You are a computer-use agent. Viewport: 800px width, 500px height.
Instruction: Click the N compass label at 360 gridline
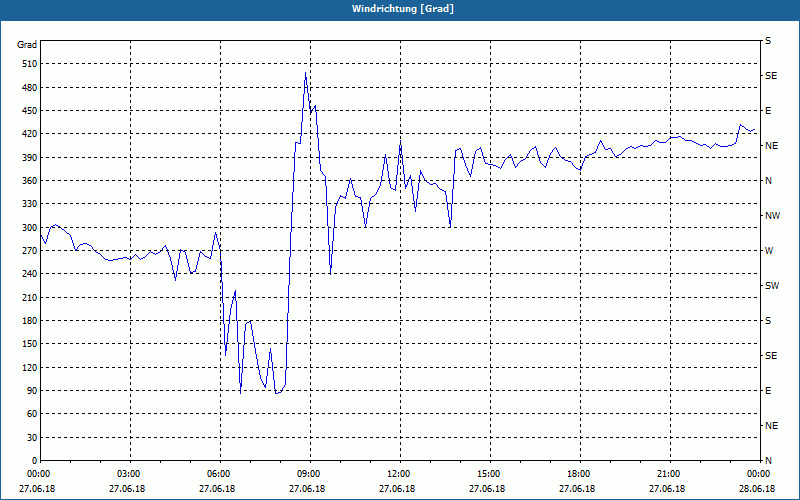pos(768,181)
